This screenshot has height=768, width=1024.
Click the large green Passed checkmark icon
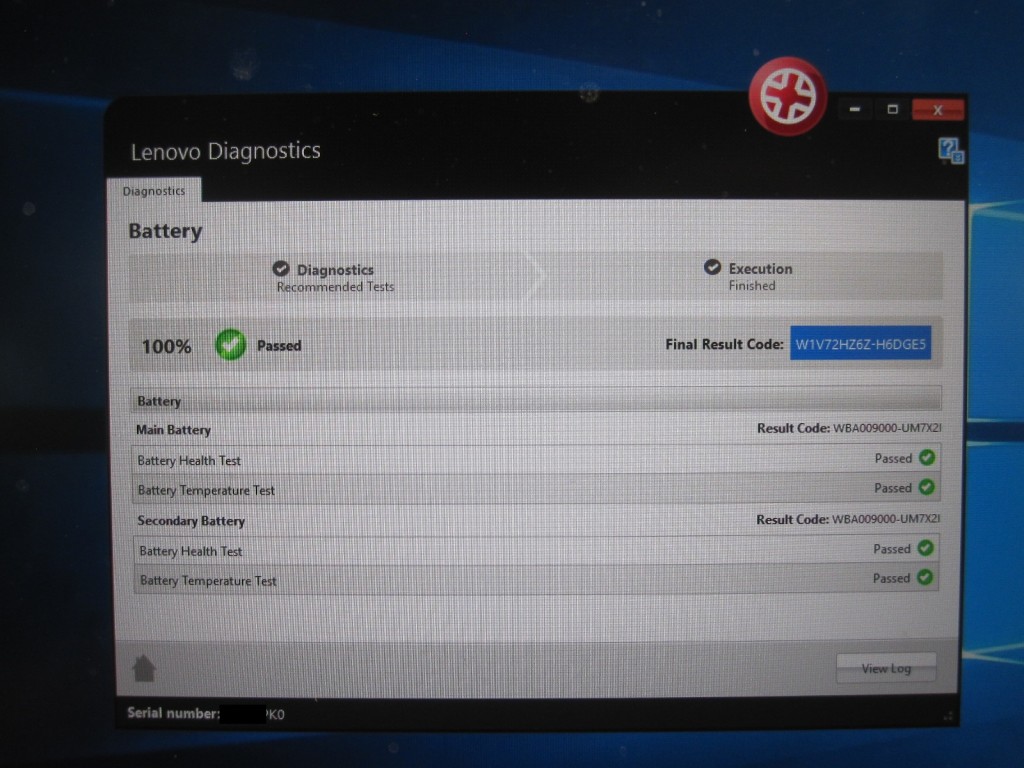231,345
